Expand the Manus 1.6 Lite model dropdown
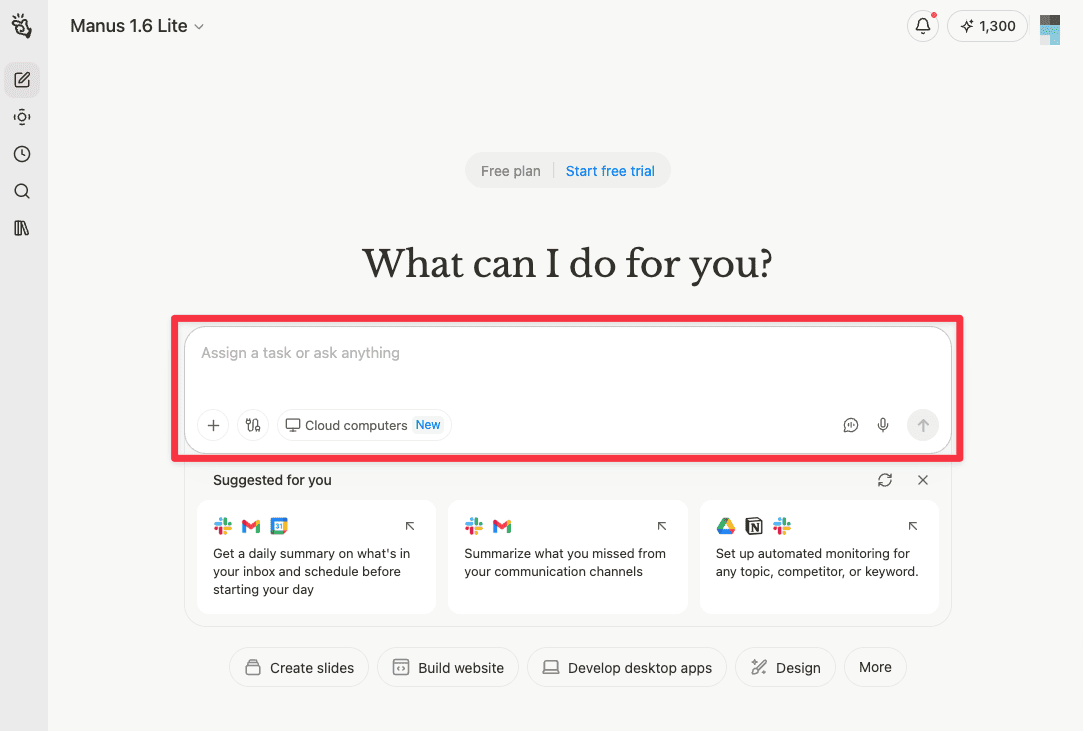The width and height of the screenshot is (1083, 731). pyautogui.click(x=137, y=26)
